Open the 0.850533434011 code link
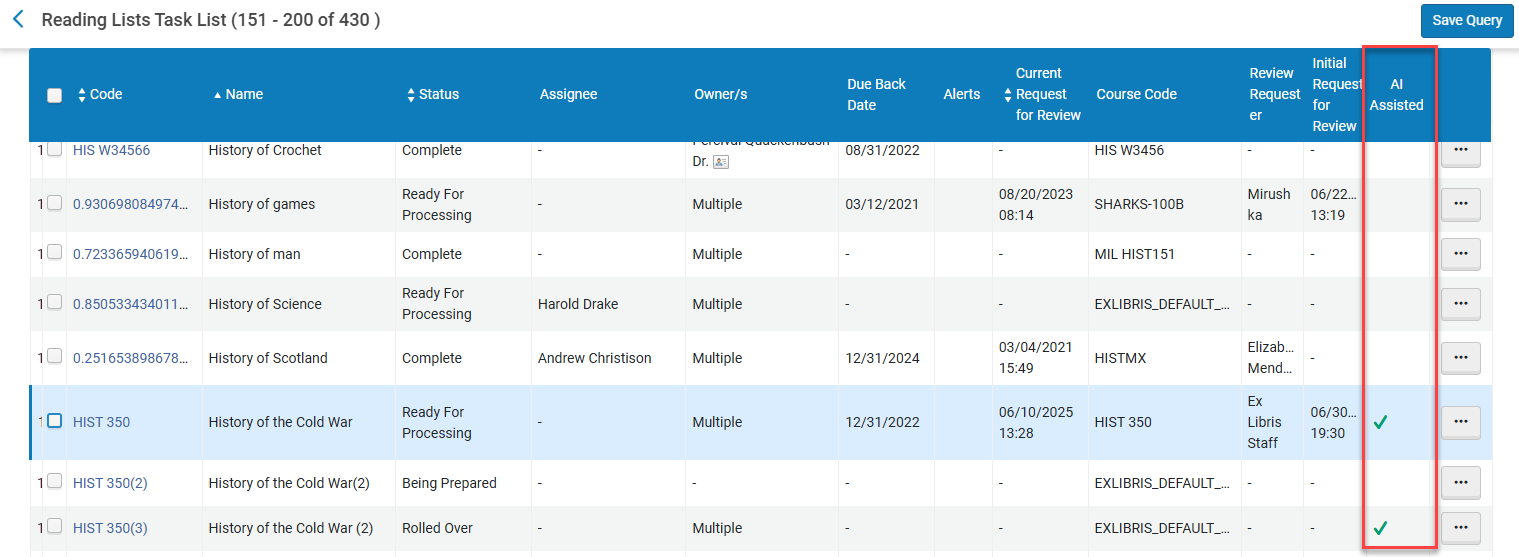Screen dimensions: 1519x557 (x=131, y=304)
